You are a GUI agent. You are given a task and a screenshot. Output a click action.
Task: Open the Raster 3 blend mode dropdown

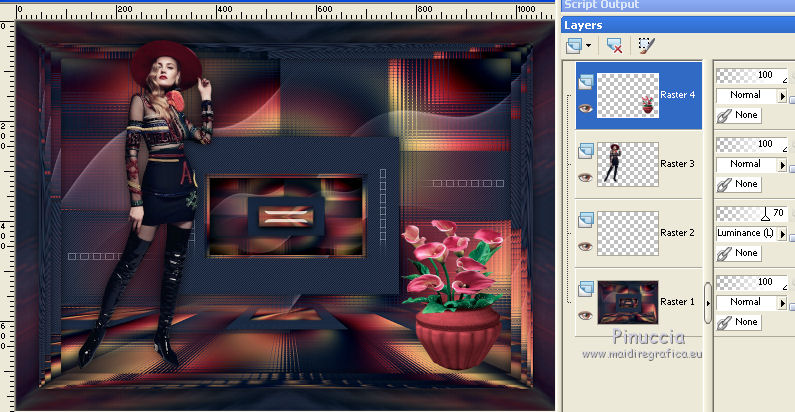(x=751, y=164)
